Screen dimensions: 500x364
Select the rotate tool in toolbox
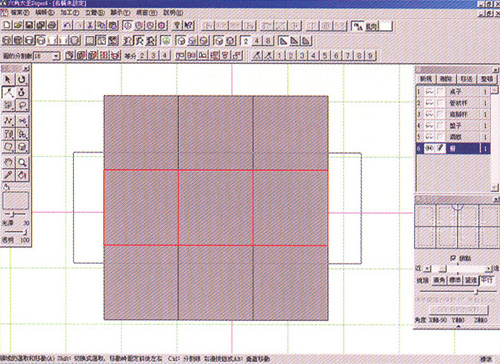22,79
